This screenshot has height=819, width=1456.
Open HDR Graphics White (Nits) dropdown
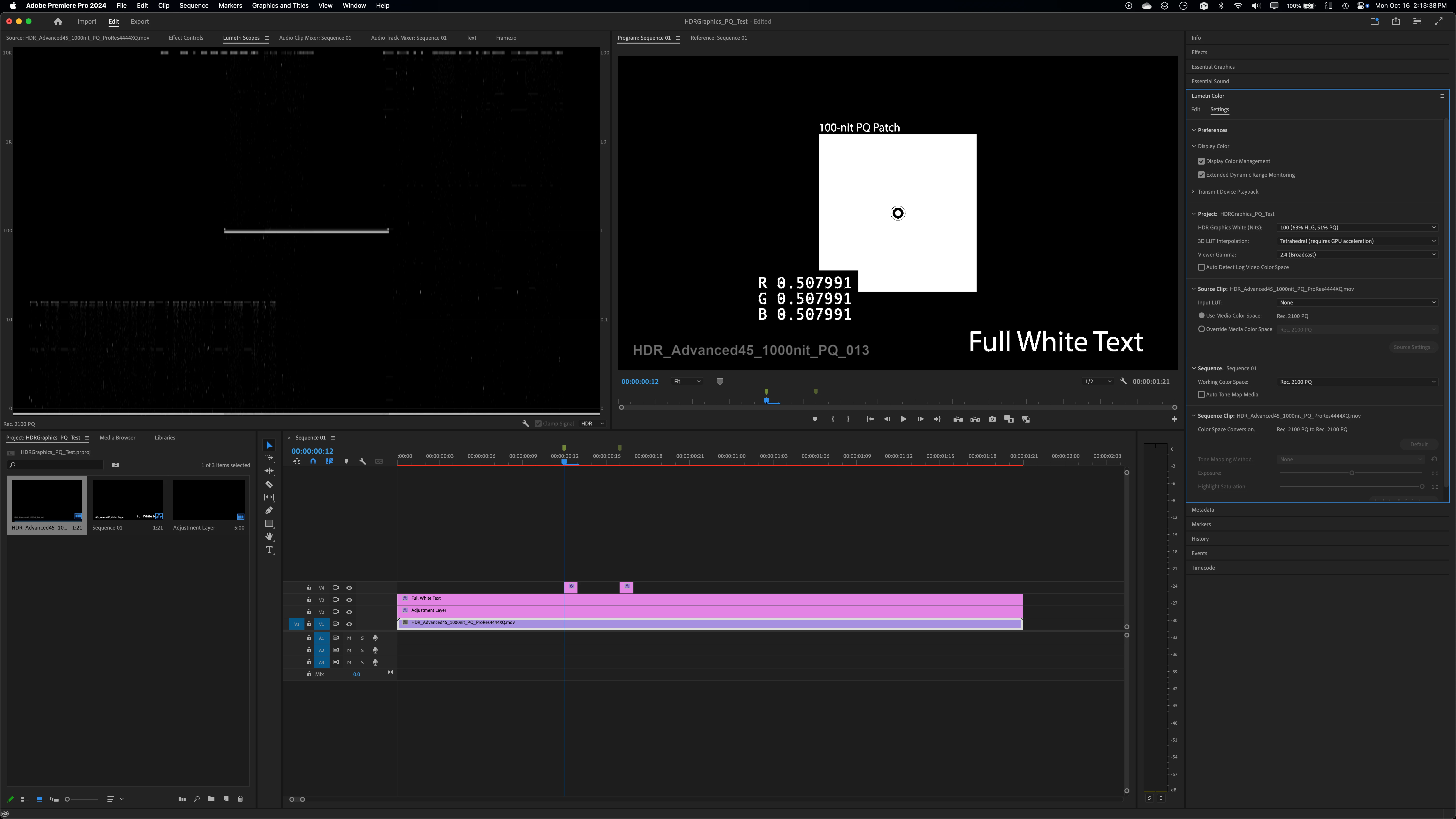coord(1357,227)
